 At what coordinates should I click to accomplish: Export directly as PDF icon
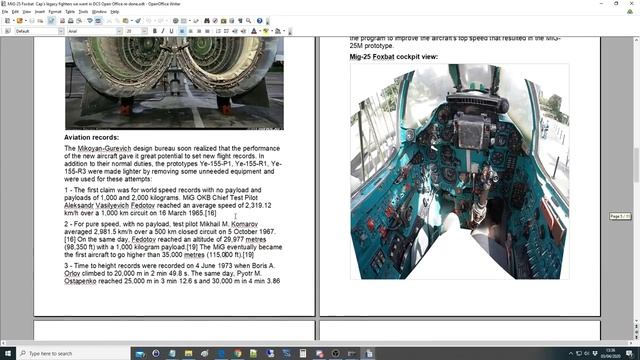pyautogui.click(x=62, y=20)
